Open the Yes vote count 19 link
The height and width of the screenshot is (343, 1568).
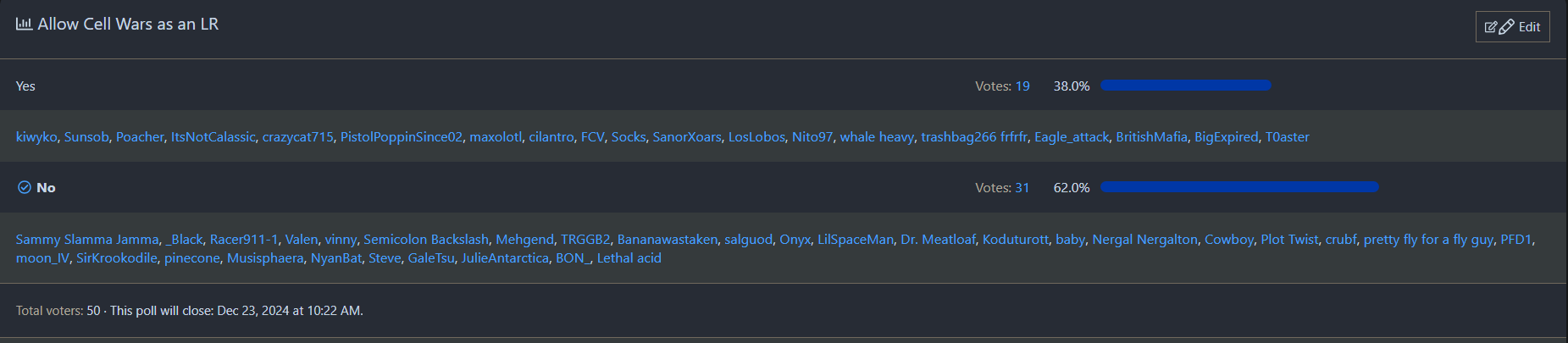click(1022, 86)
